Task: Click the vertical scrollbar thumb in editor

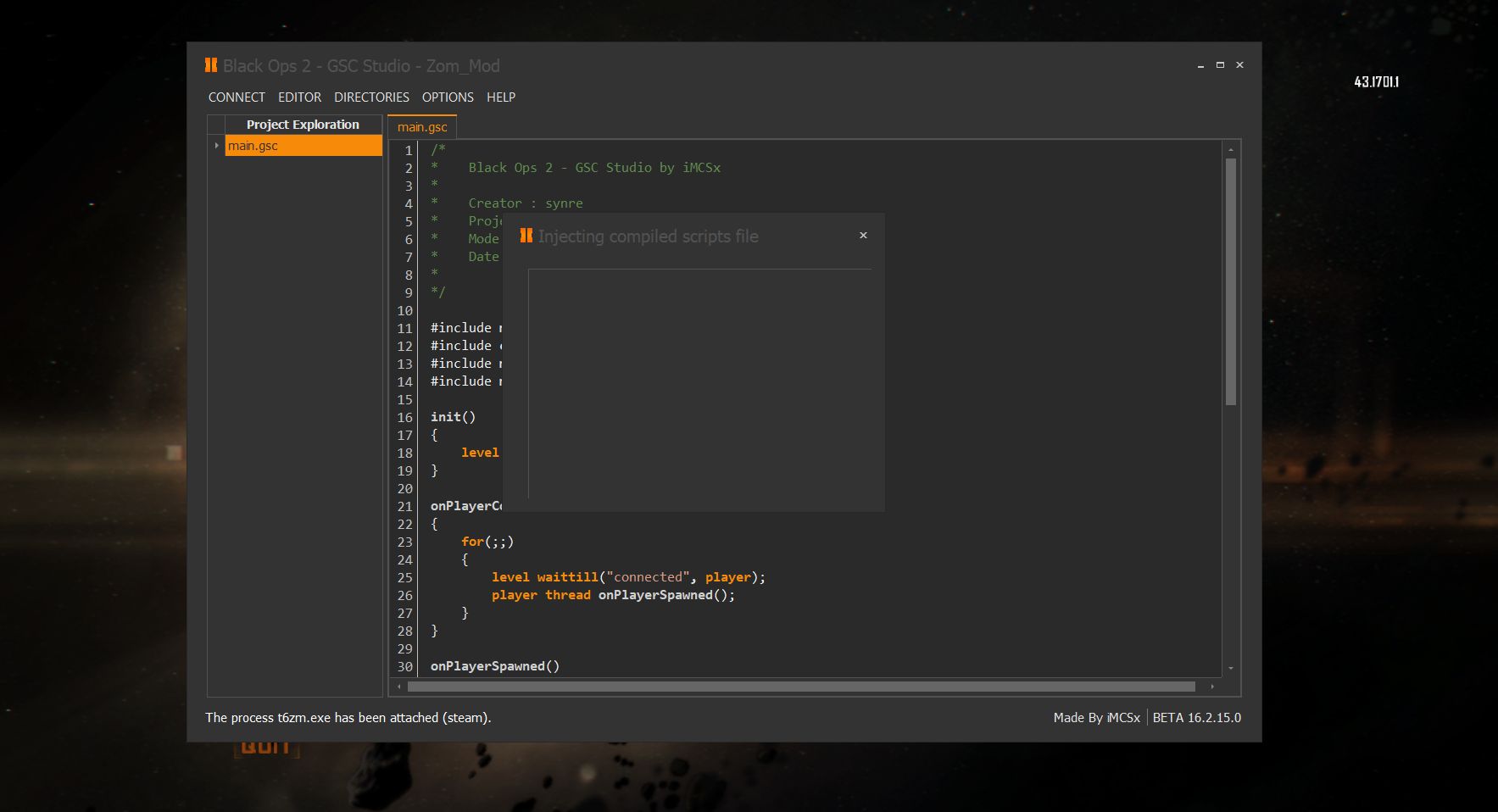Action: pyautogui.click(x=1231, y=281)
